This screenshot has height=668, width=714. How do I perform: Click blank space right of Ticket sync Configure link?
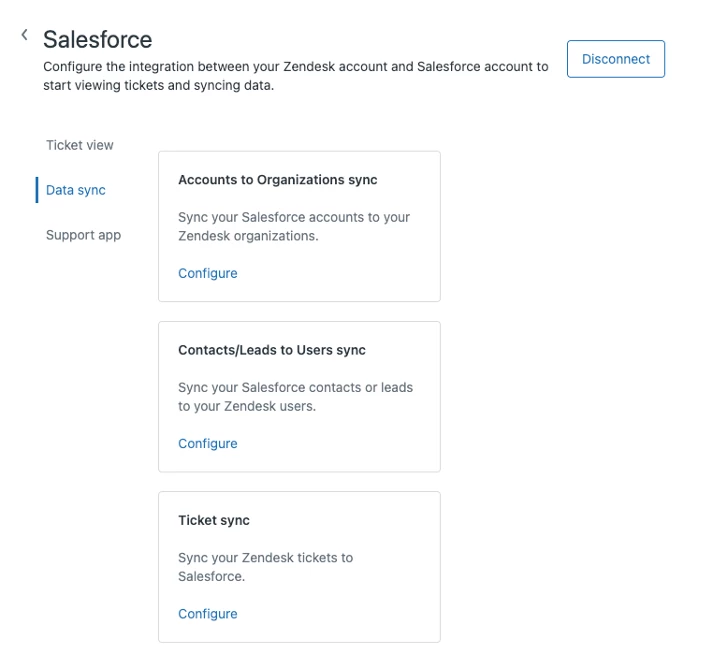[x=340, y=613]
